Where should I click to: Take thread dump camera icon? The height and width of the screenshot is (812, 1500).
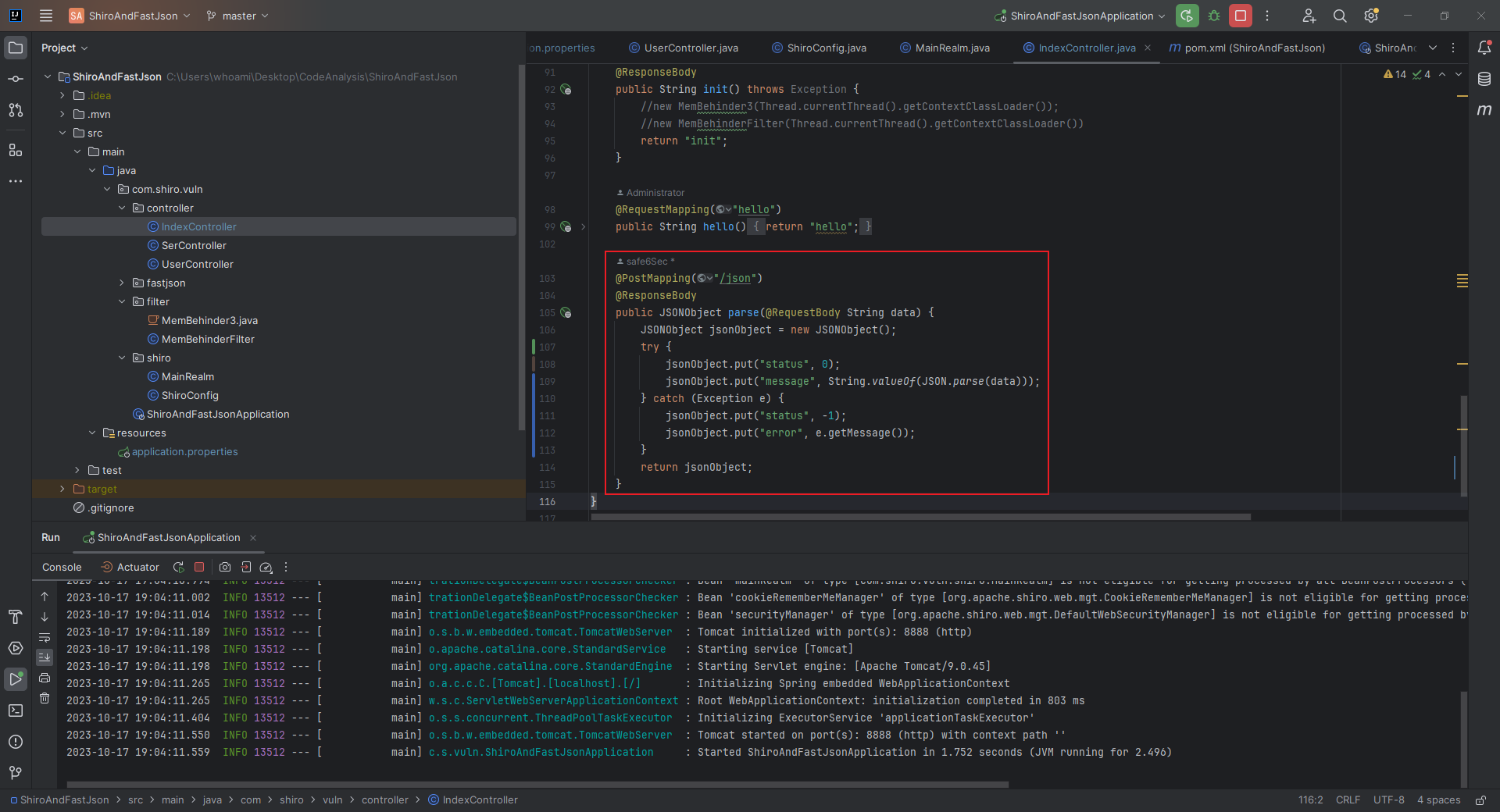click(x=225, y=567)
